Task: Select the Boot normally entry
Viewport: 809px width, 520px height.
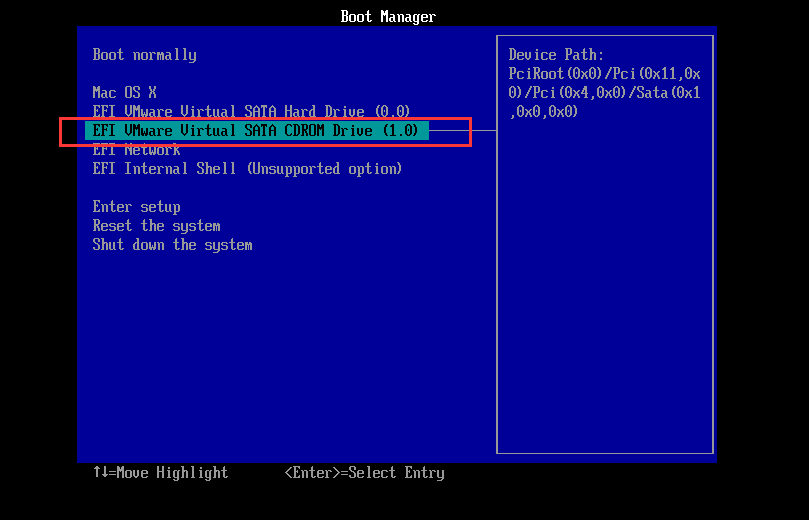Action: point(144,55)
